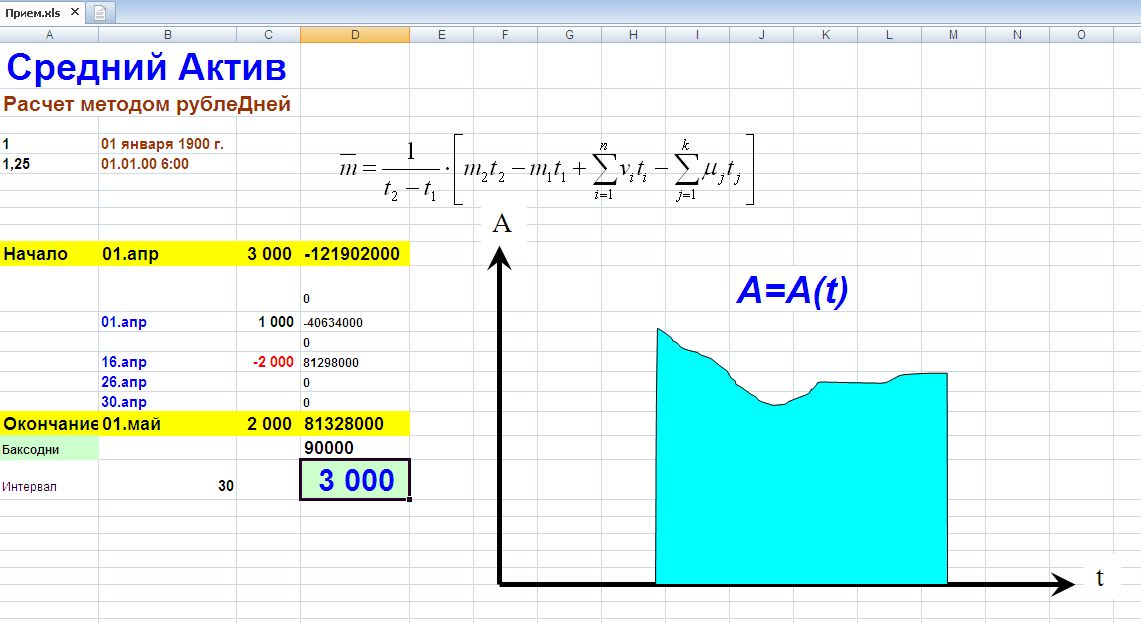Open a new blank document tab
The width and height of the screenshot is (1141, 623).
point(100,12)
